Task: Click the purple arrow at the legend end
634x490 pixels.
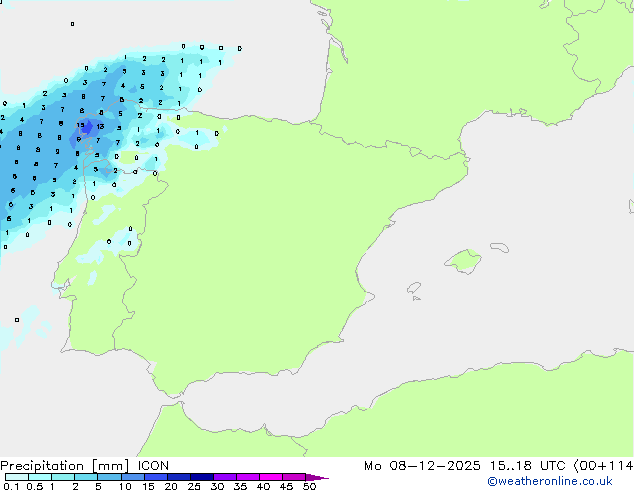Action: (317, 477)
